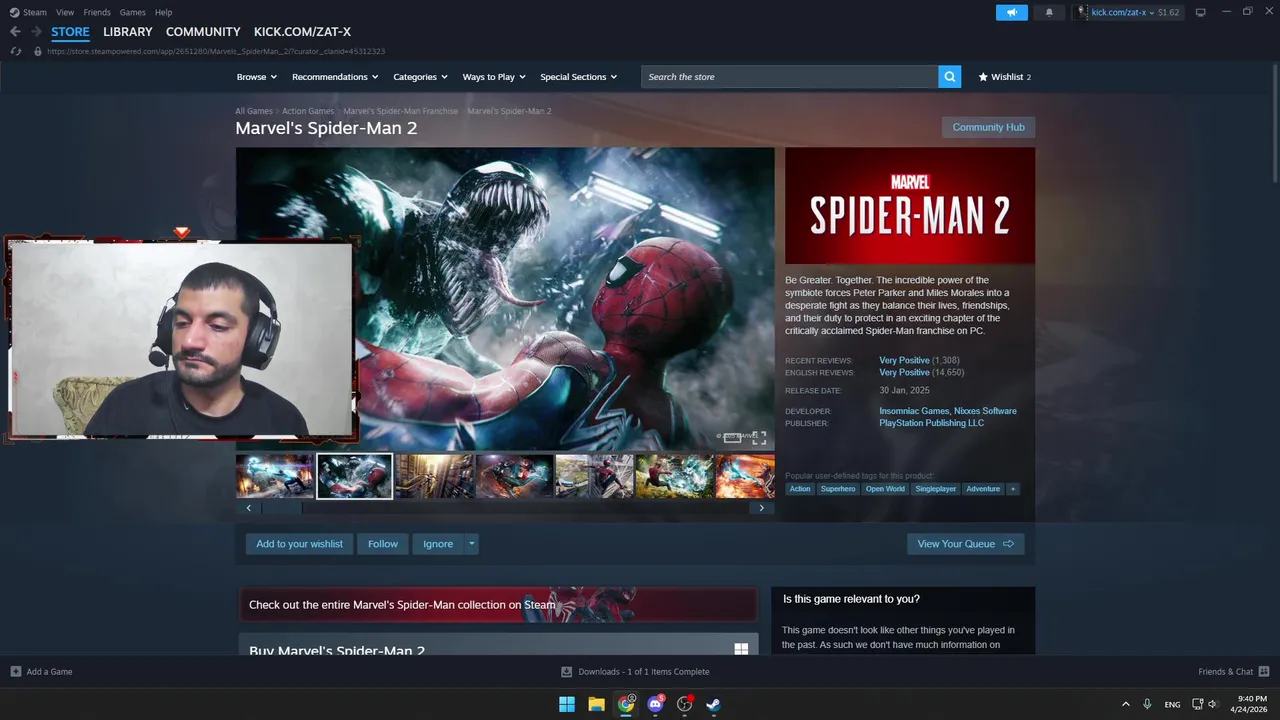The width and height of the screenshot is (1280, 720).
Task: Expand the Ways to Play dropdown
Action: point(494,77)
